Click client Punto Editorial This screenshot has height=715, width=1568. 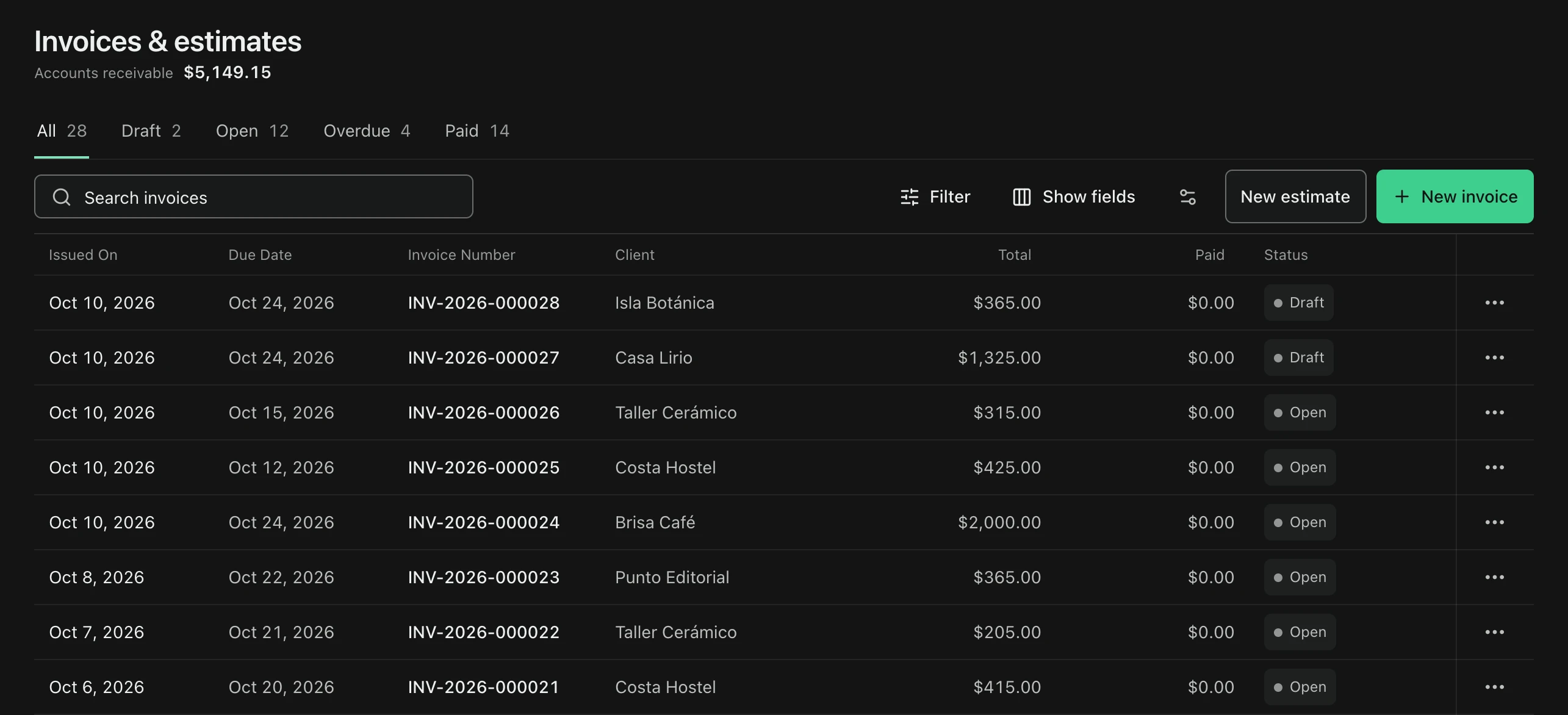tap(672, 578)
